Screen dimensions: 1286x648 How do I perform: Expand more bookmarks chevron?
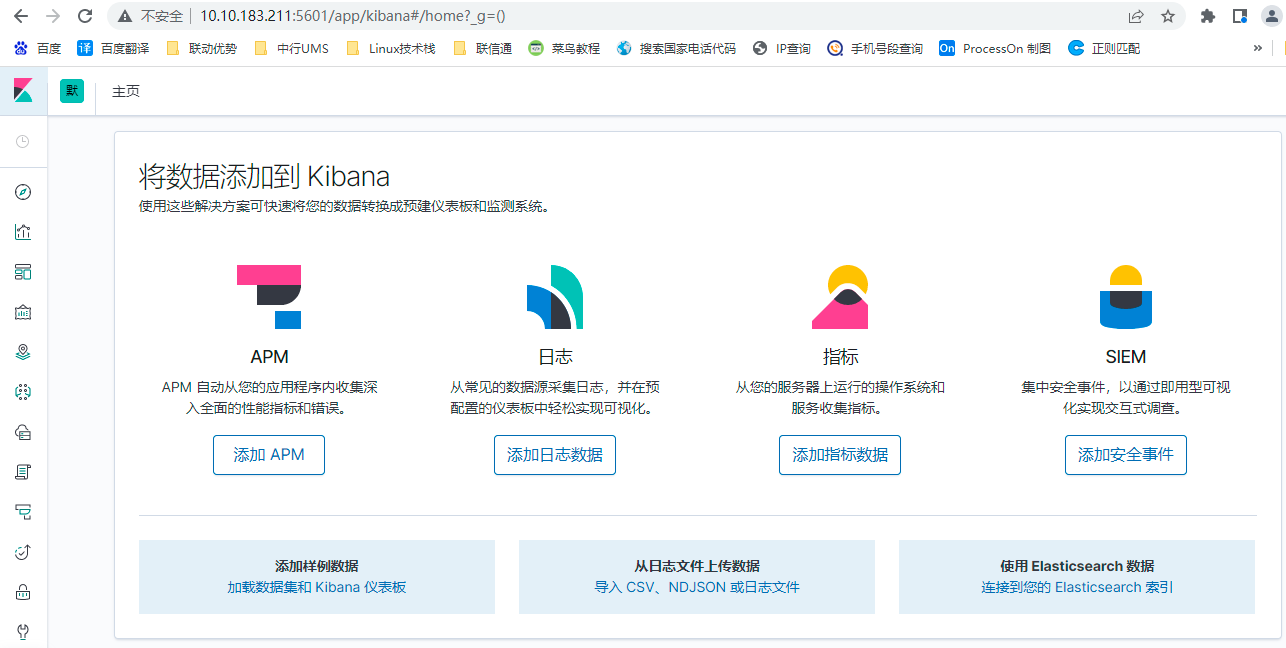click(1258, 48)
